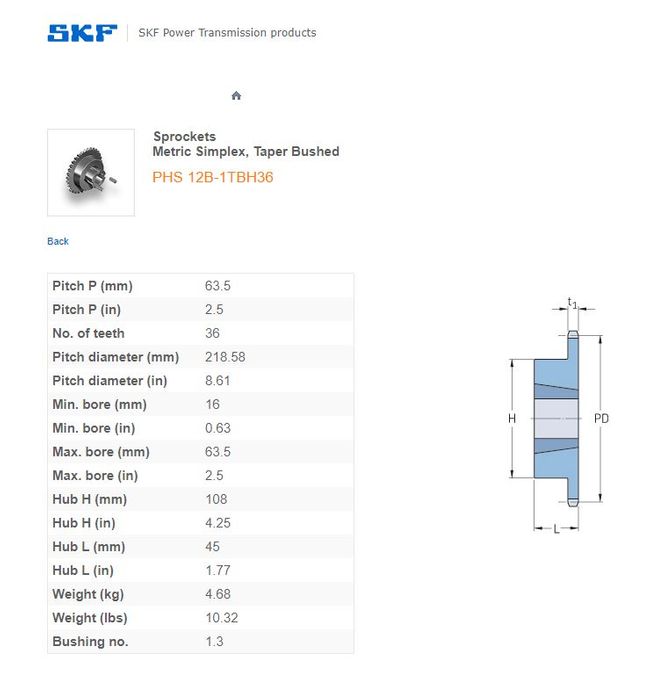
Task: Select the Max. bore (in) row label
Action: click(x=95, y=475)
